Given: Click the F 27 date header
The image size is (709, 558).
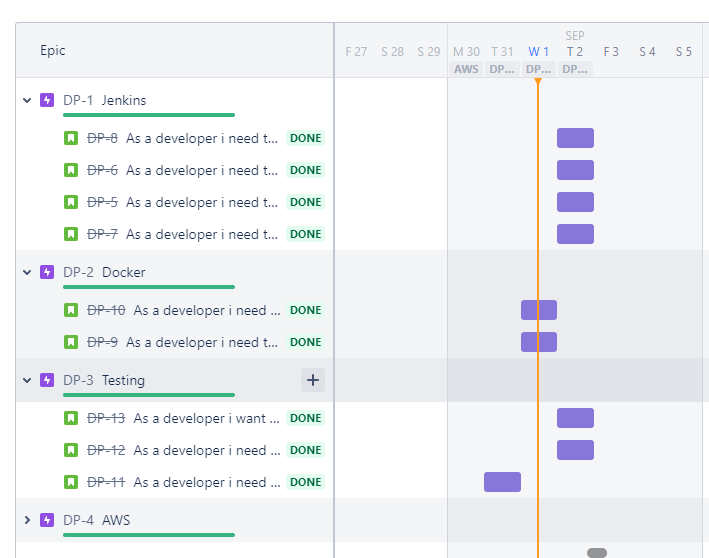Looking at the screenshot, I should pos(356,52).
